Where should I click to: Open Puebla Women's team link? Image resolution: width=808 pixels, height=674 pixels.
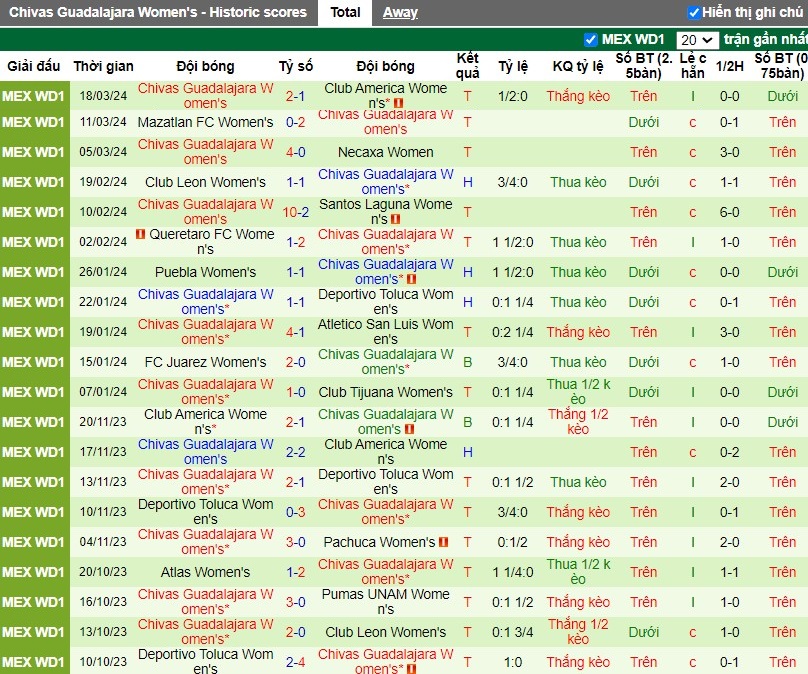click(205, 272)
